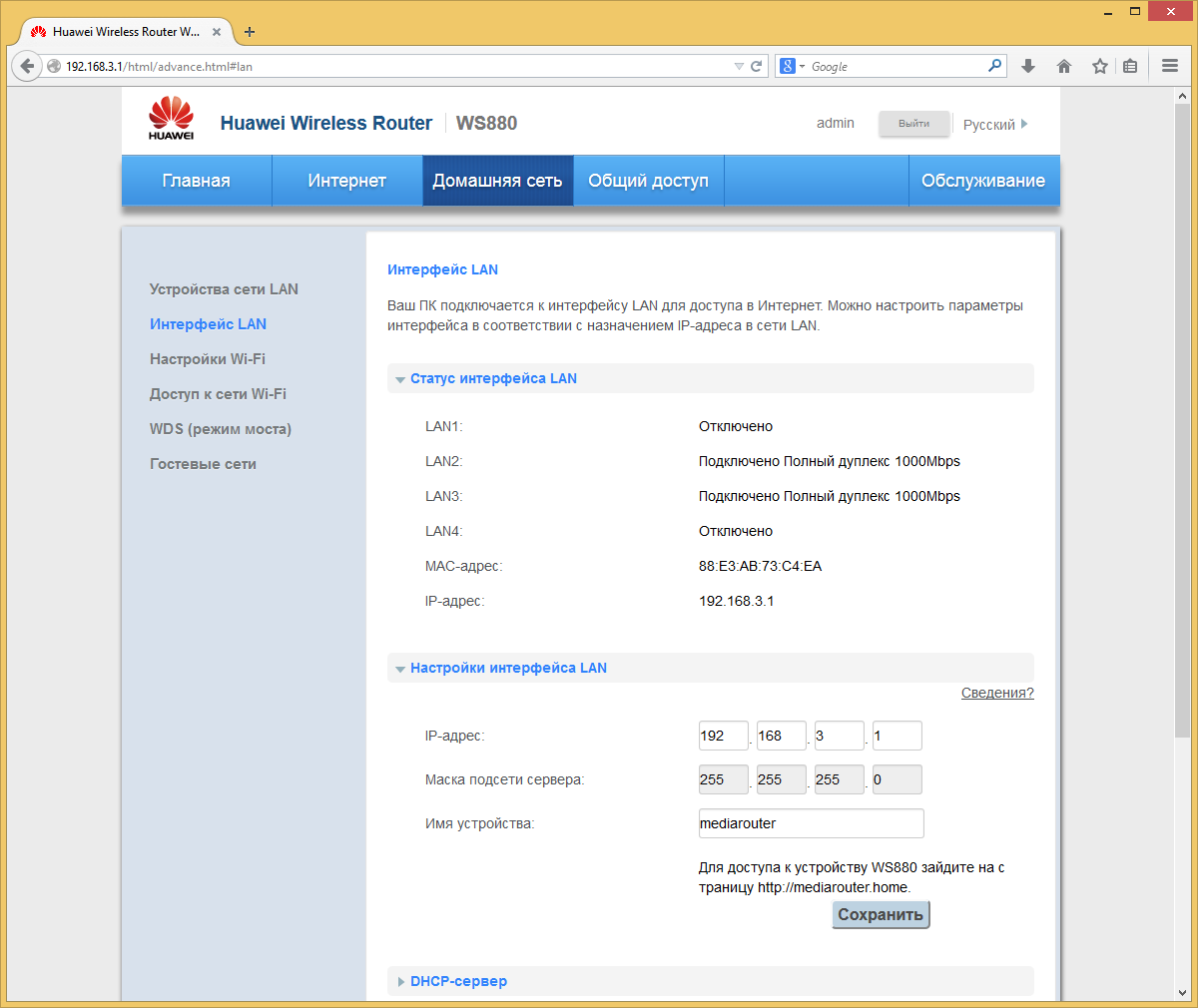1198x1008 pixels.
Task: Open address bar history dropdown arrow
Action: tap(739, 66)
